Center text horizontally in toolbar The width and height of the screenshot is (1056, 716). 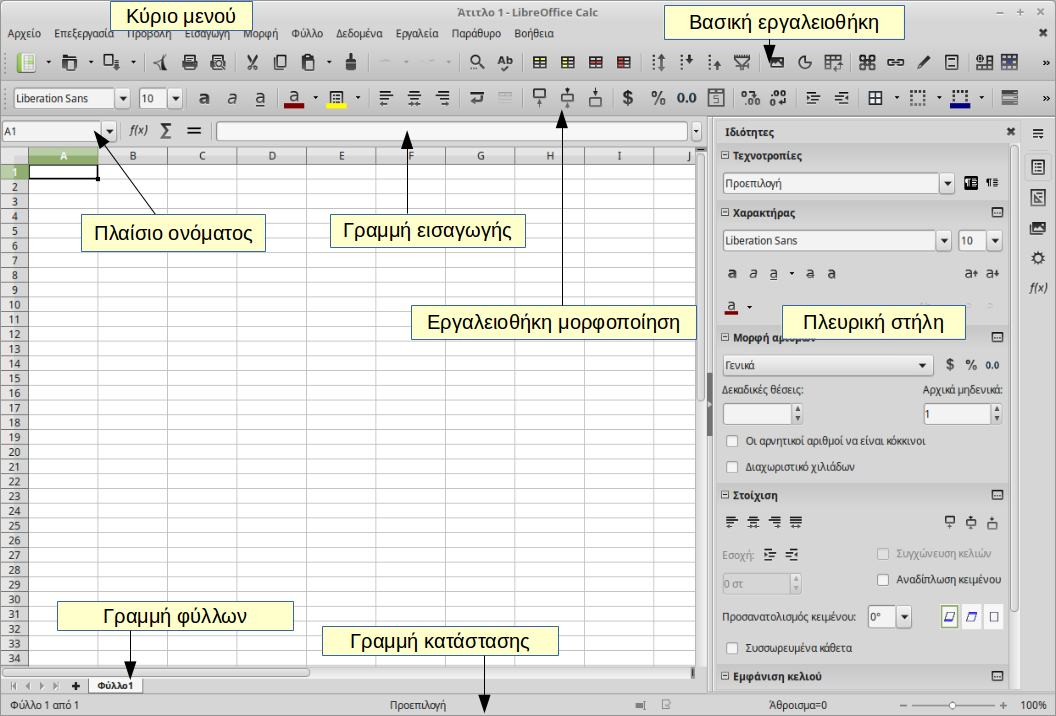click(414, 98)
